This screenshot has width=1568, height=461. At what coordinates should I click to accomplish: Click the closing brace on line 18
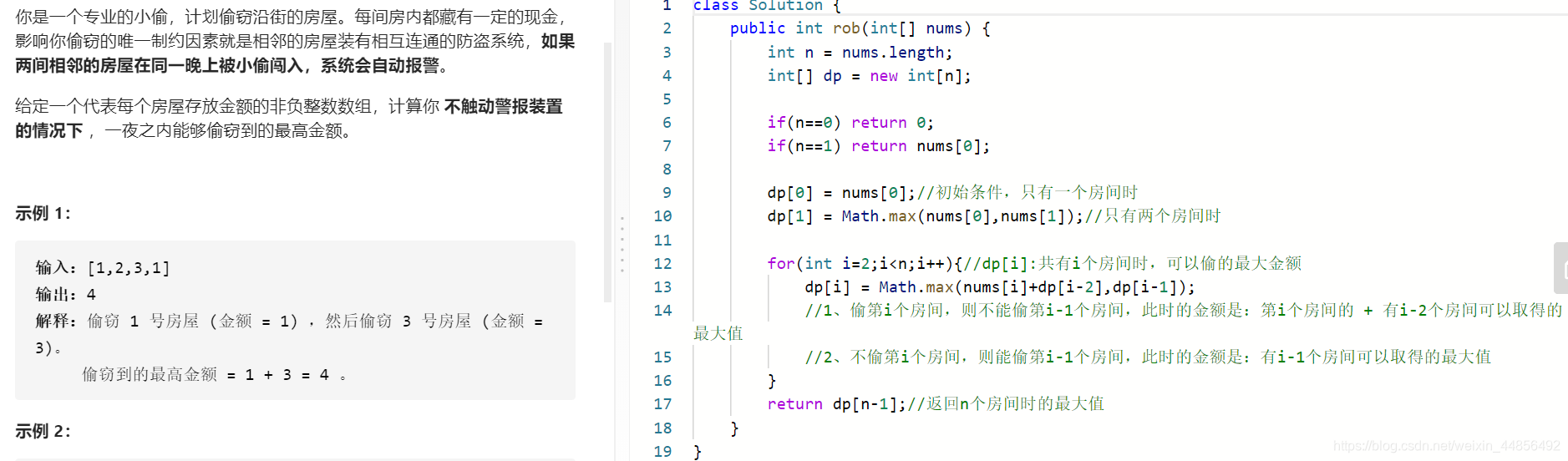(x=734, y=428)
